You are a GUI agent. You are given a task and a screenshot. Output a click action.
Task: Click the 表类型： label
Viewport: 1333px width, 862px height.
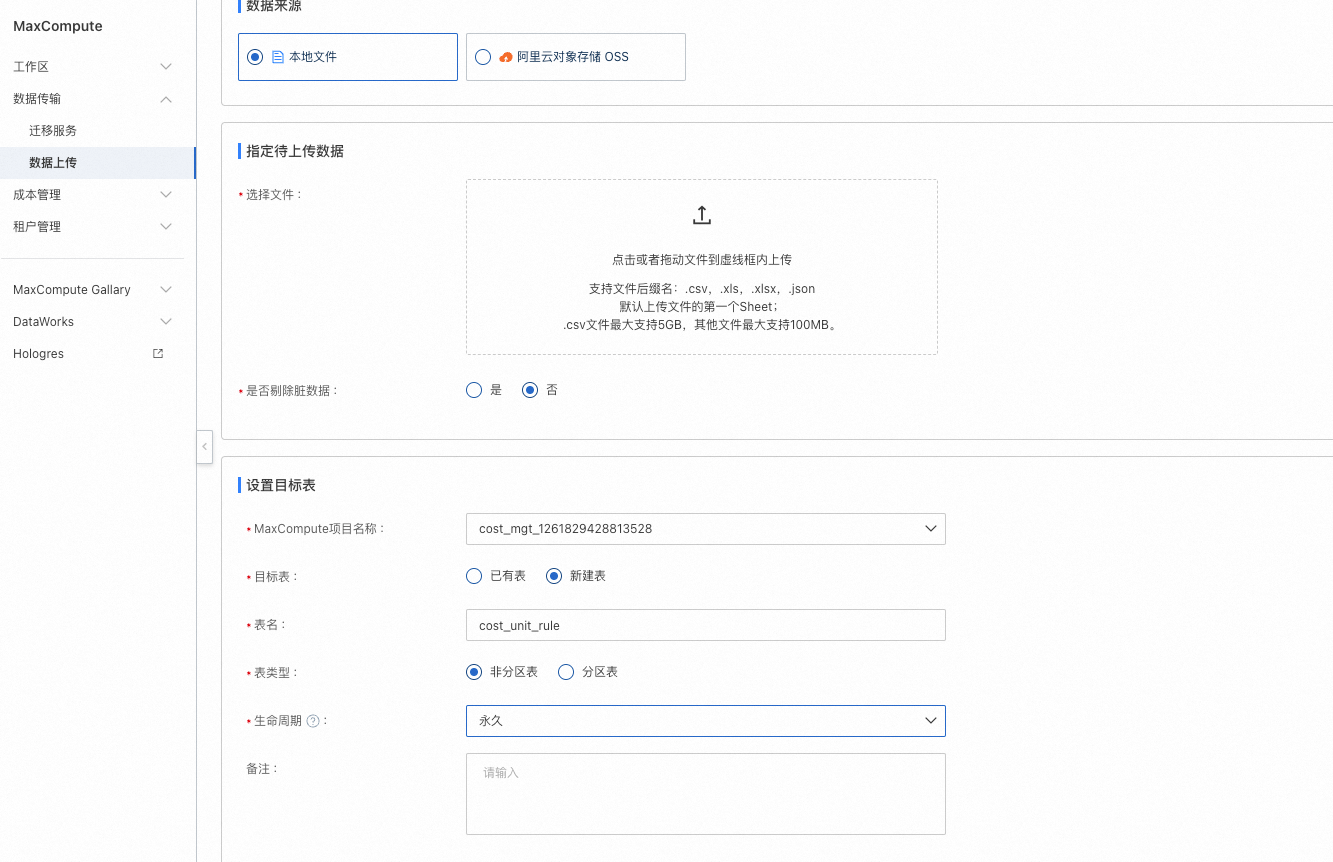[276, 673]
